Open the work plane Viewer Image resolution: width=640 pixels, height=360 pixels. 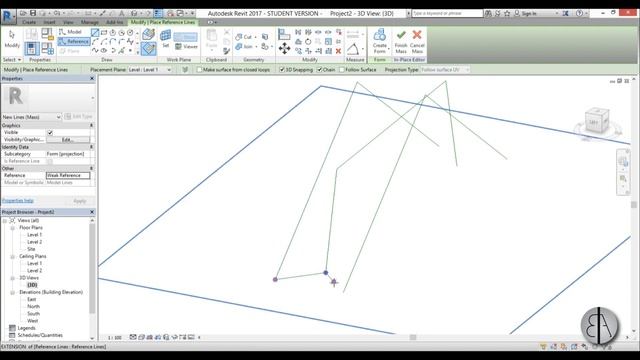pyautogui.click(x=186, y=47)
